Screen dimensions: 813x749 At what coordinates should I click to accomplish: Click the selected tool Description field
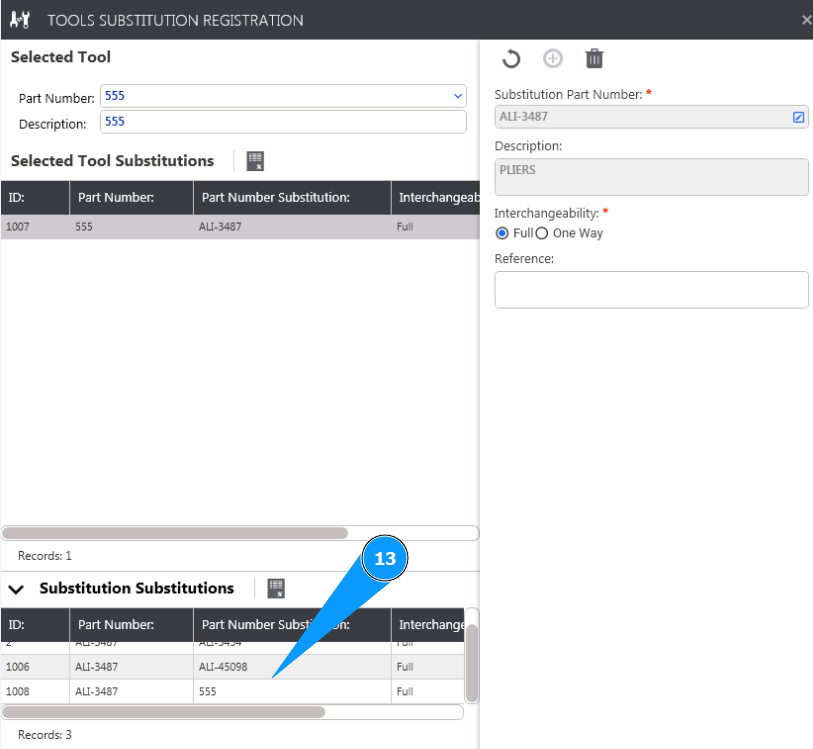(283, 122)
